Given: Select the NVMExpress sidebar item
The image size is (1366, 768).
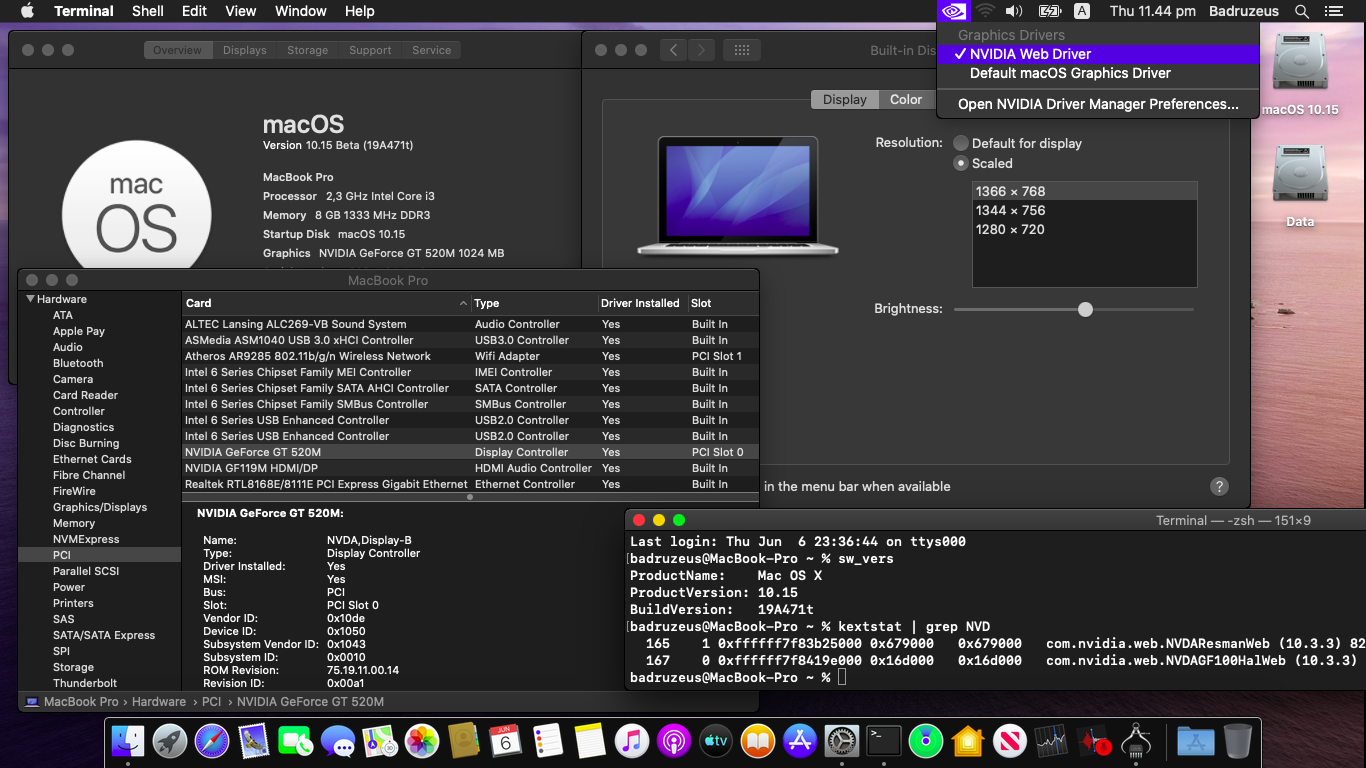Looking at the screenshot, I should coord(86,539).
